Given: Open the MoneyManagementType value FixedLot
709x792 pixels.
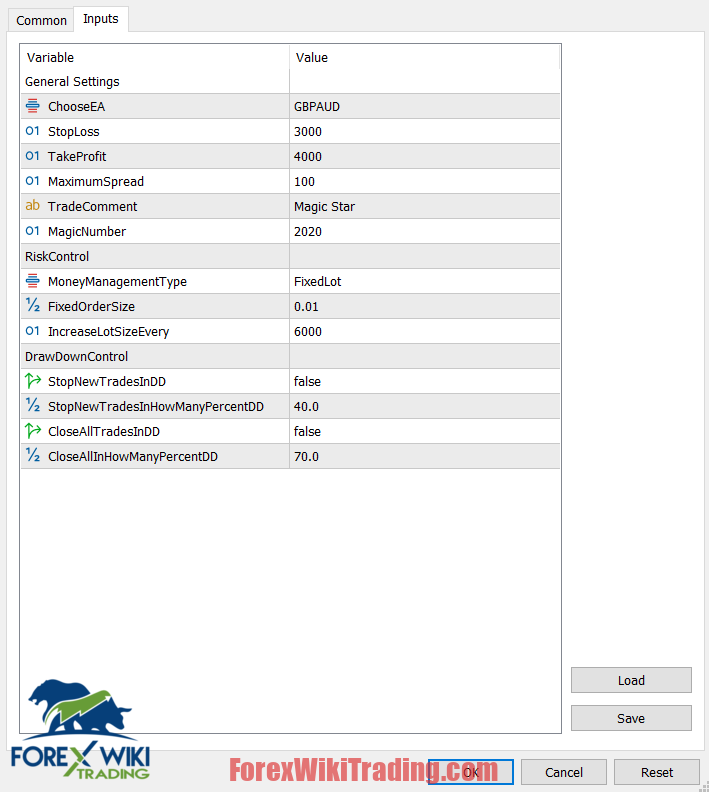Looking at the screenshot, I should click(x=425, y=281).
